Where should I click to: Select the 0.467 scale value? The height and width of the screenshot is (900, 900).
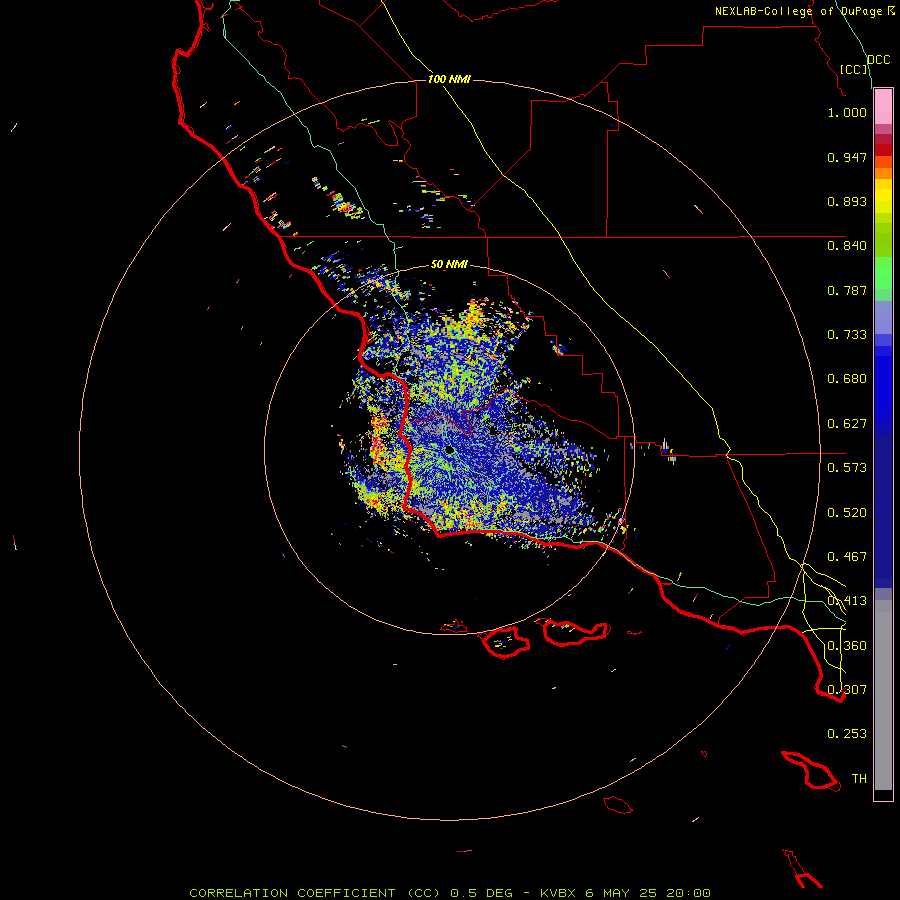click(847, 557)
